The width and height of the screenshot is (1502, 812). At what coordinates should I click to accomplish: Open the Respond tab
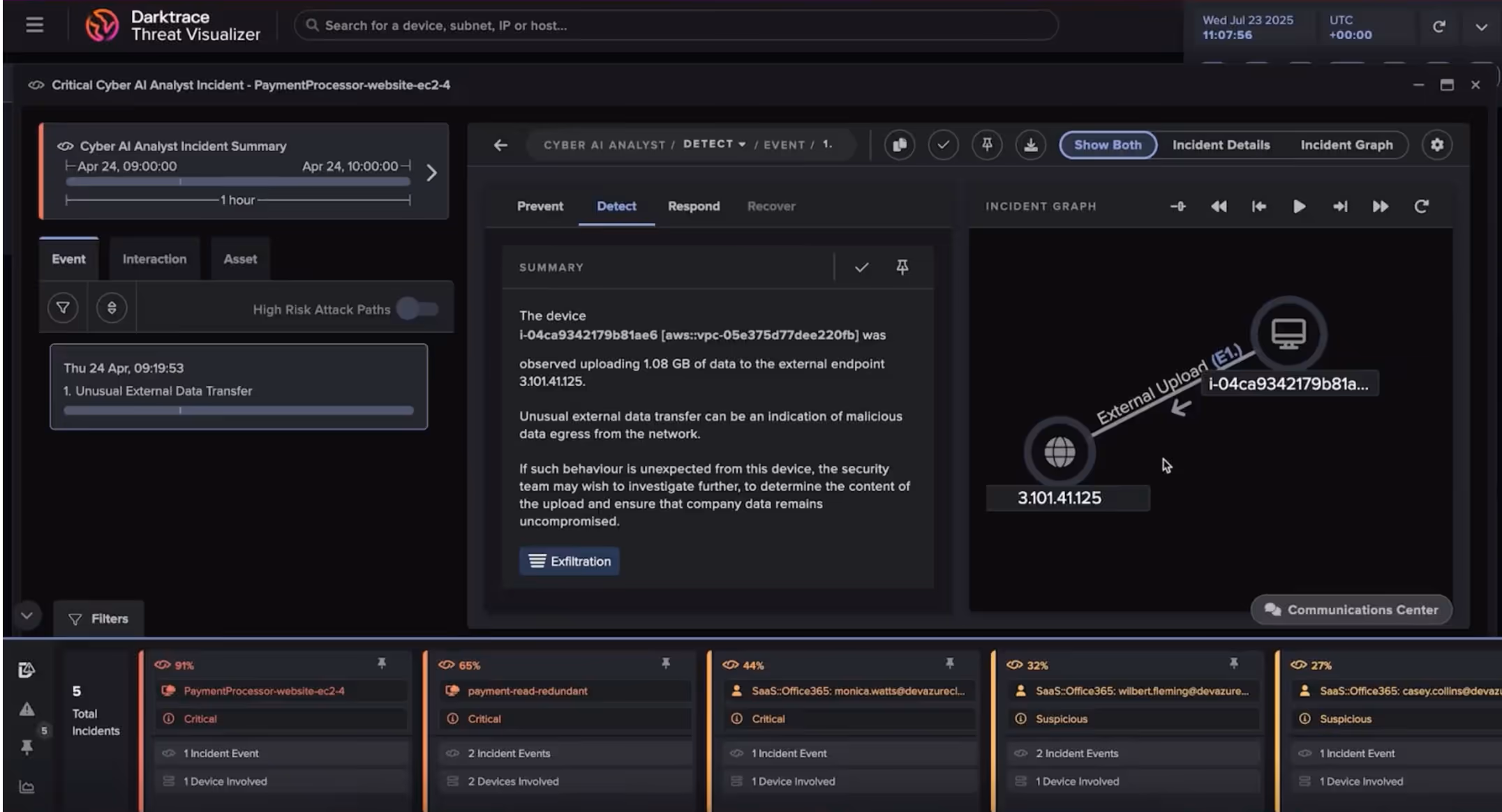pos(694,206)
